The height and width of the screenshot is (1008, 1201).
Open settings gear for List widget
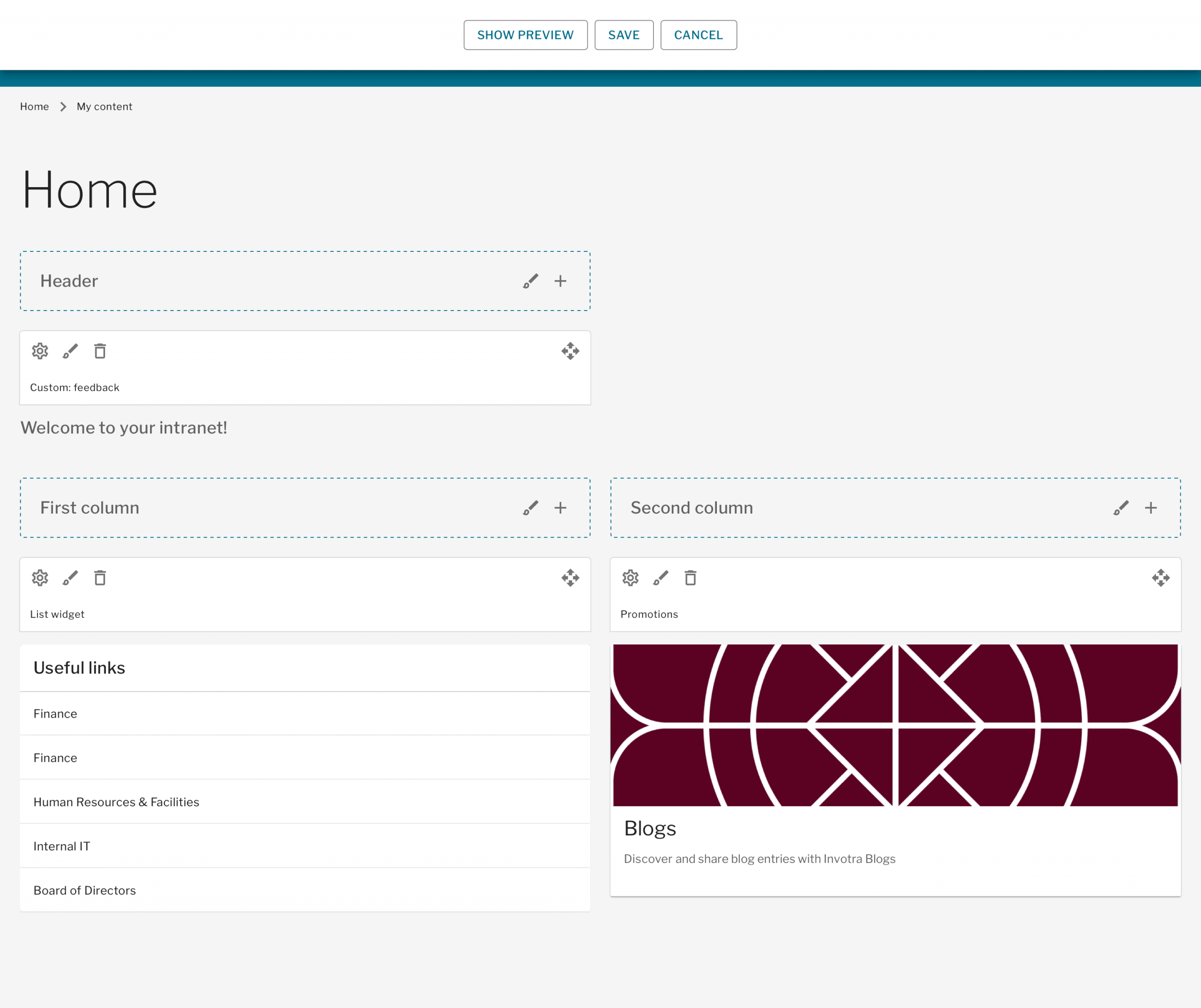pos(40,578)
